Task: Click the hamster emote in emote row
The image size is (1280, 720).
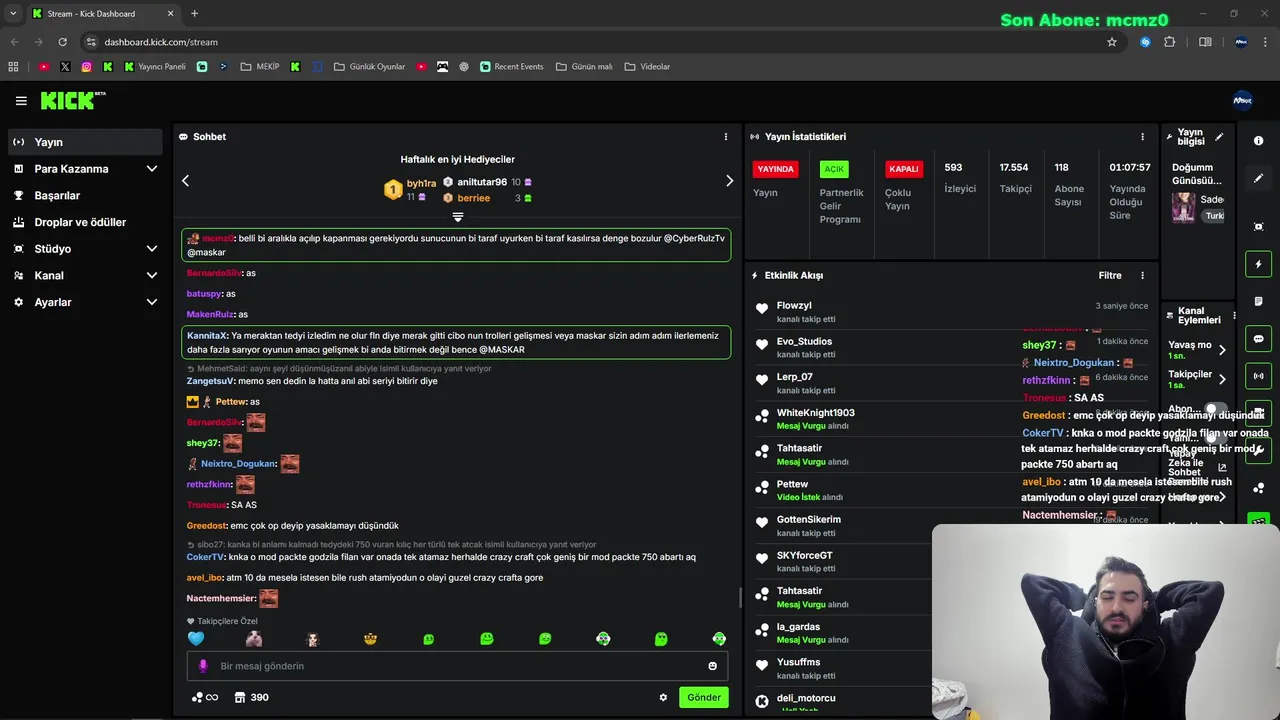Action: 254,639
